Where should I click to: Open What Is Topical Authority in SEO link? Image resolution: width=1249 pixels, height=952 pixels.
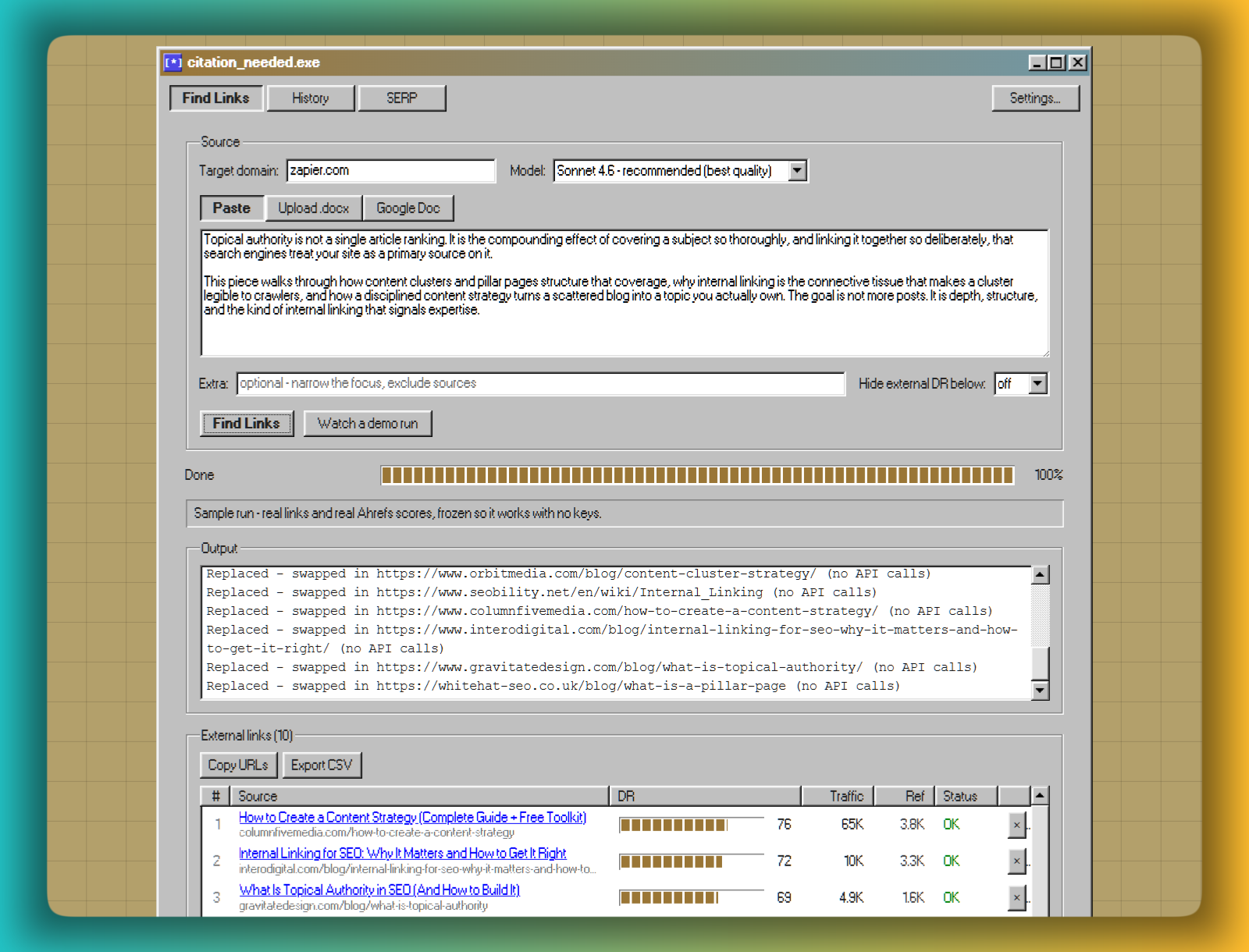(x=379, y=890)
